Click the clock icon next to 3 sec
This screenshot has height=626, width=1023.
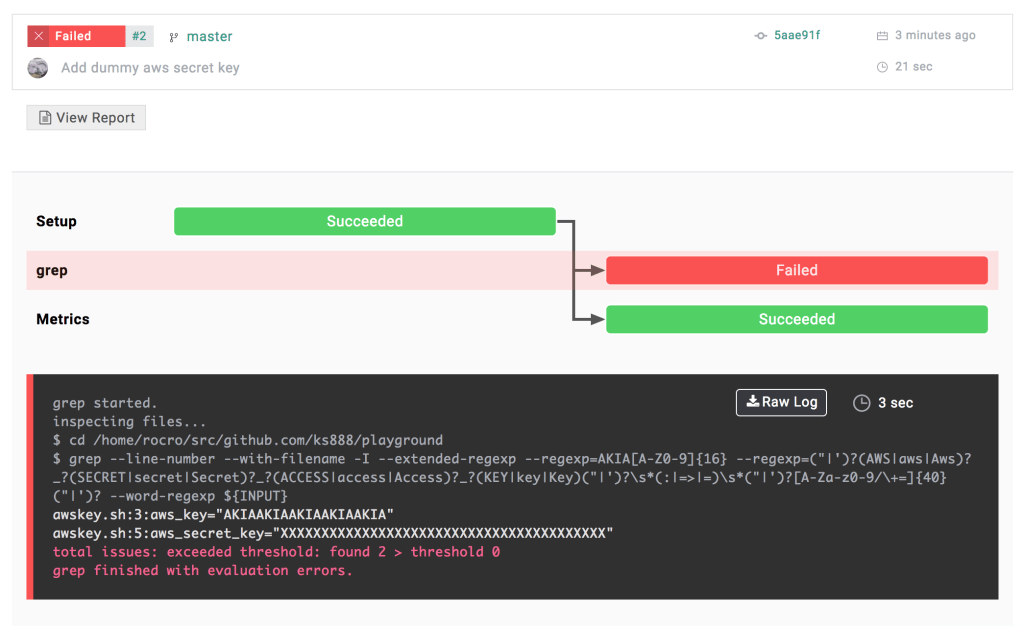point(861,403)
